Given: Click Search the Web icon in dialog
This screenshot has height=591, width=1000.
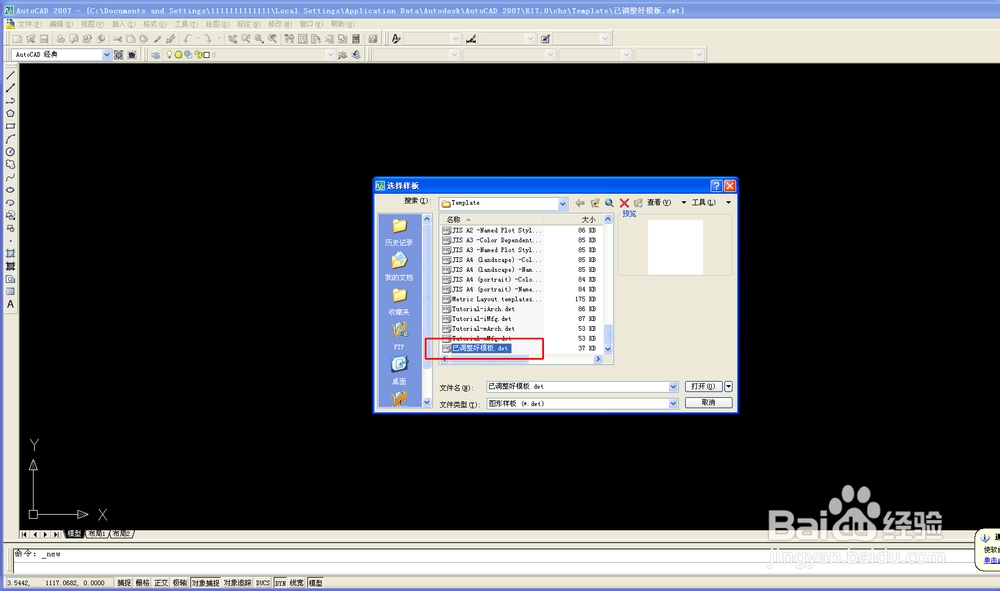Looking at the screenshot, I should (609, 203).
